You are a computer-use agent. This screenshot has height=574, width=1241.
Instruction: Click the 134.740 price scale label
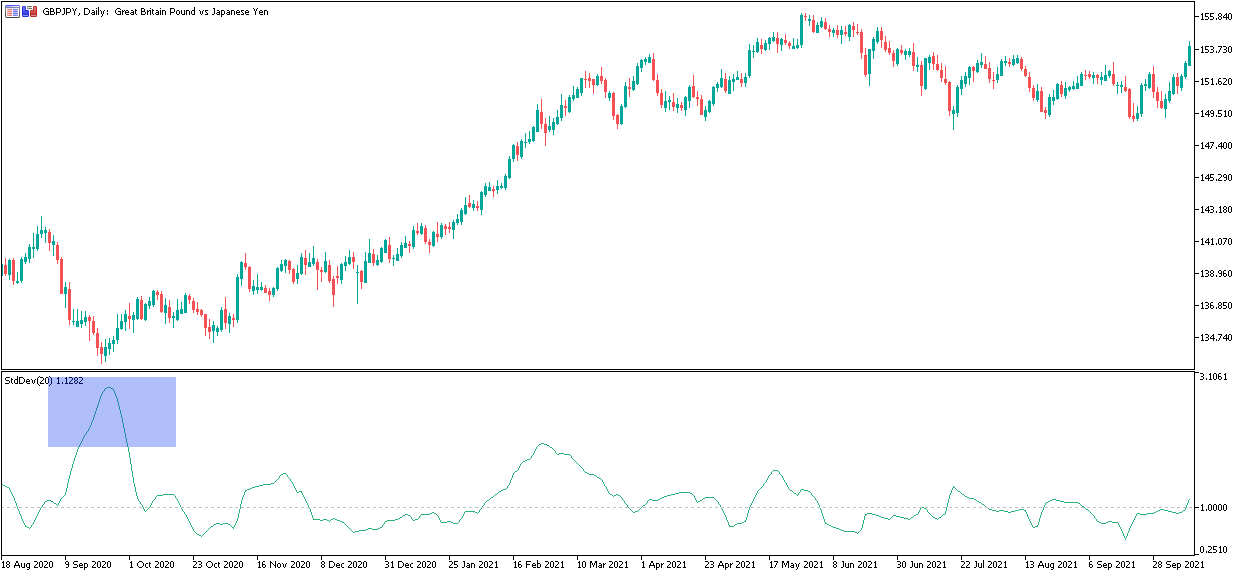[1215, 338]
